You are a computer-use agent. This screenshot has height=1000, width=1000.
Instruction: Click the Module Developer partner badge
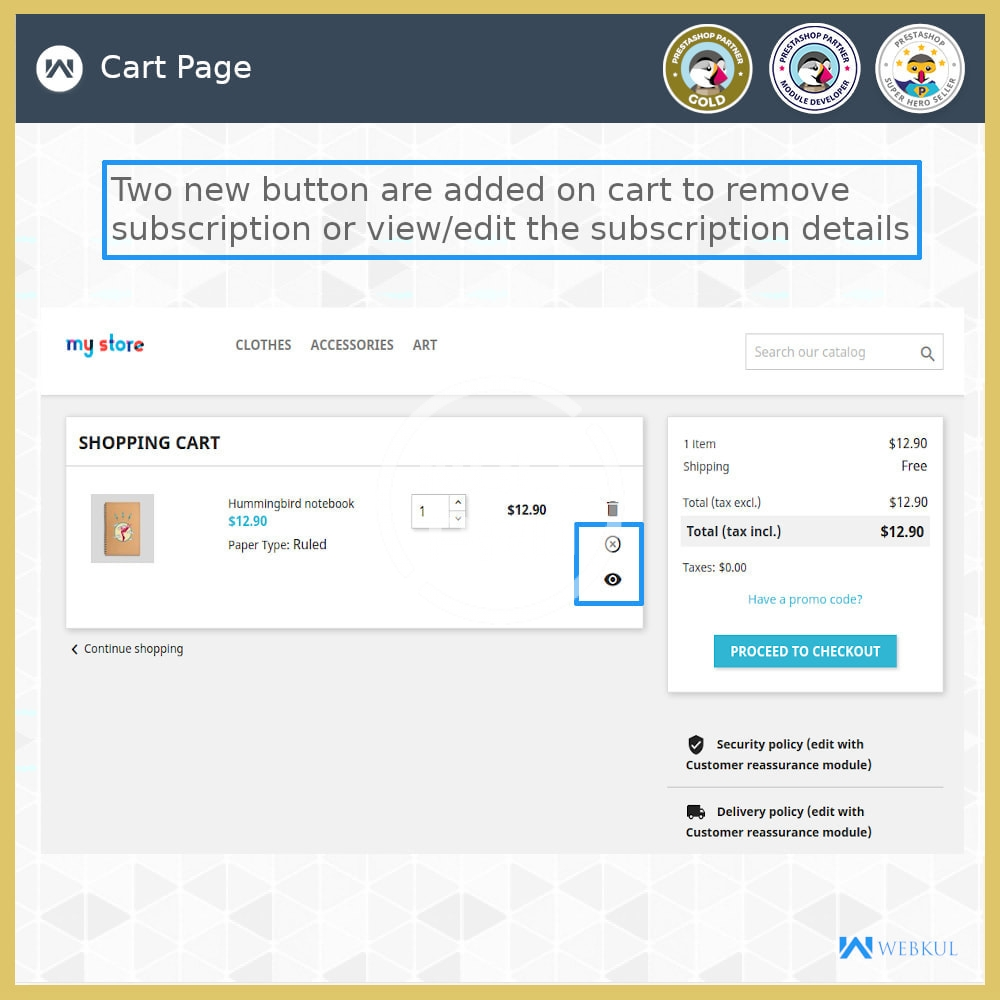click(x=814, y=68)
